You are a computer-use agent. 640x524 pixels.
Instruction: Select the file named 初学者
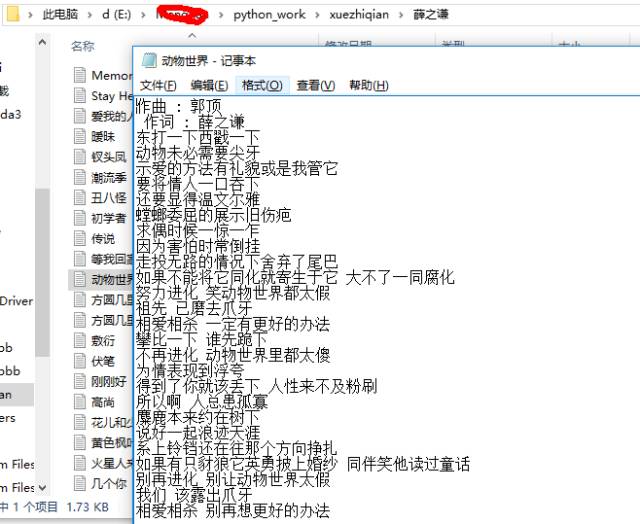coord(109,218)
